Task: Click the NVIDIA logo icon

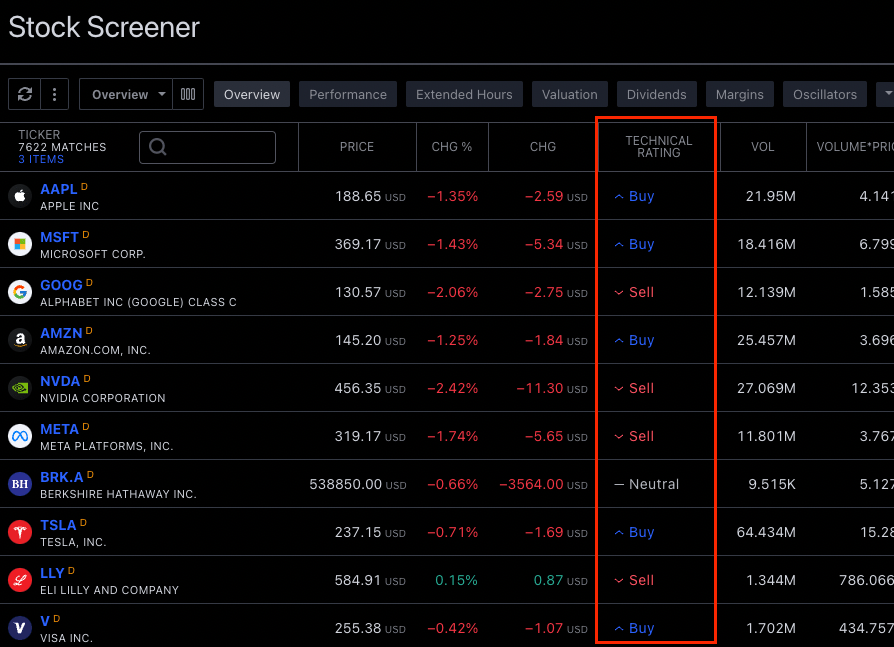Action: pos(20,388)
